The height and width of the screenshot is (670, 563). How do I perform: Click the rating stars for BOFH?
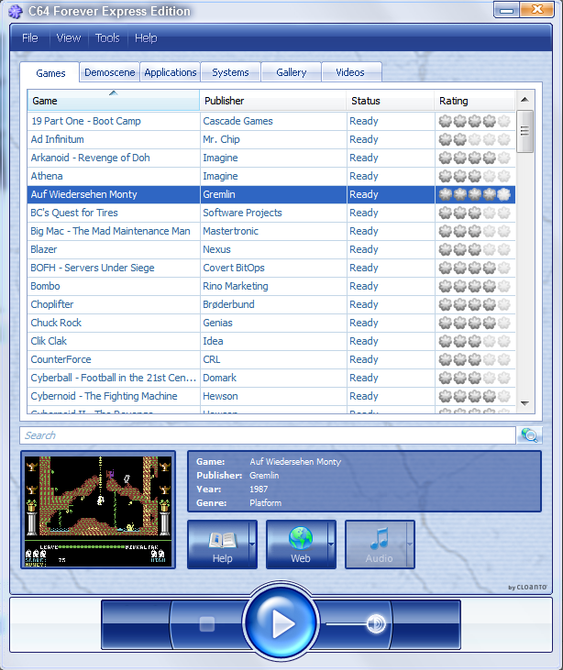click(475, 268)
